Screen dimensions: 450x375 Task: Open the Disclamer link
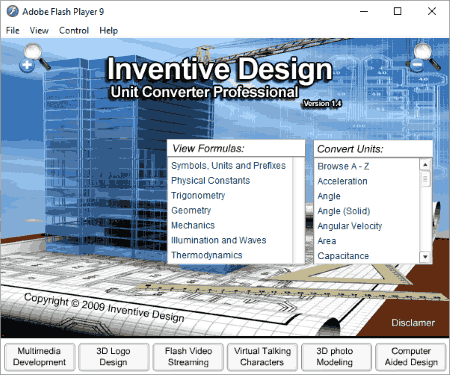[x=413, y=323]
